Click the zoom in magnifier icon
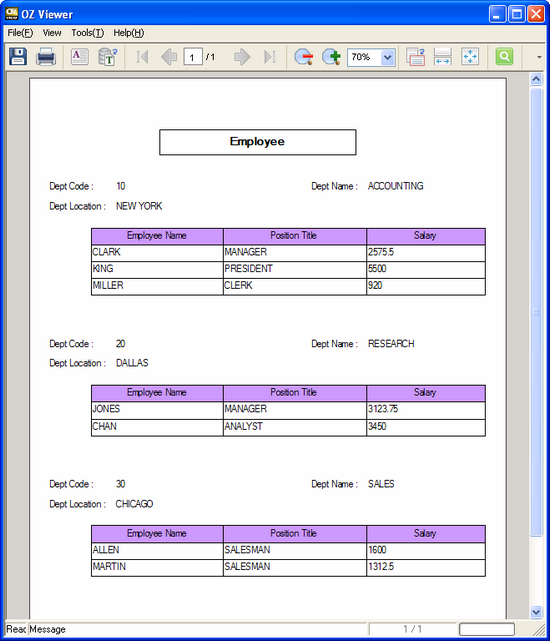This screenshot has width=550, height=641. (x=331, y=57)
